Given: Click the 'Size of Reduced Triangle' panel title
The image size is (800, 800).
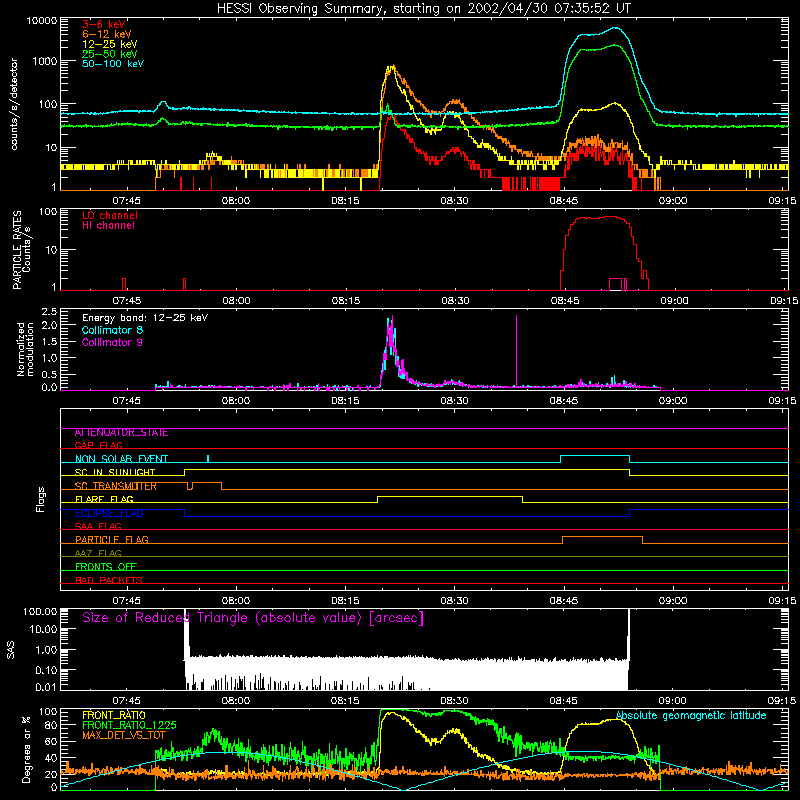Looking at the screenshot, I should pyautogui.click(x=253, y=618).
